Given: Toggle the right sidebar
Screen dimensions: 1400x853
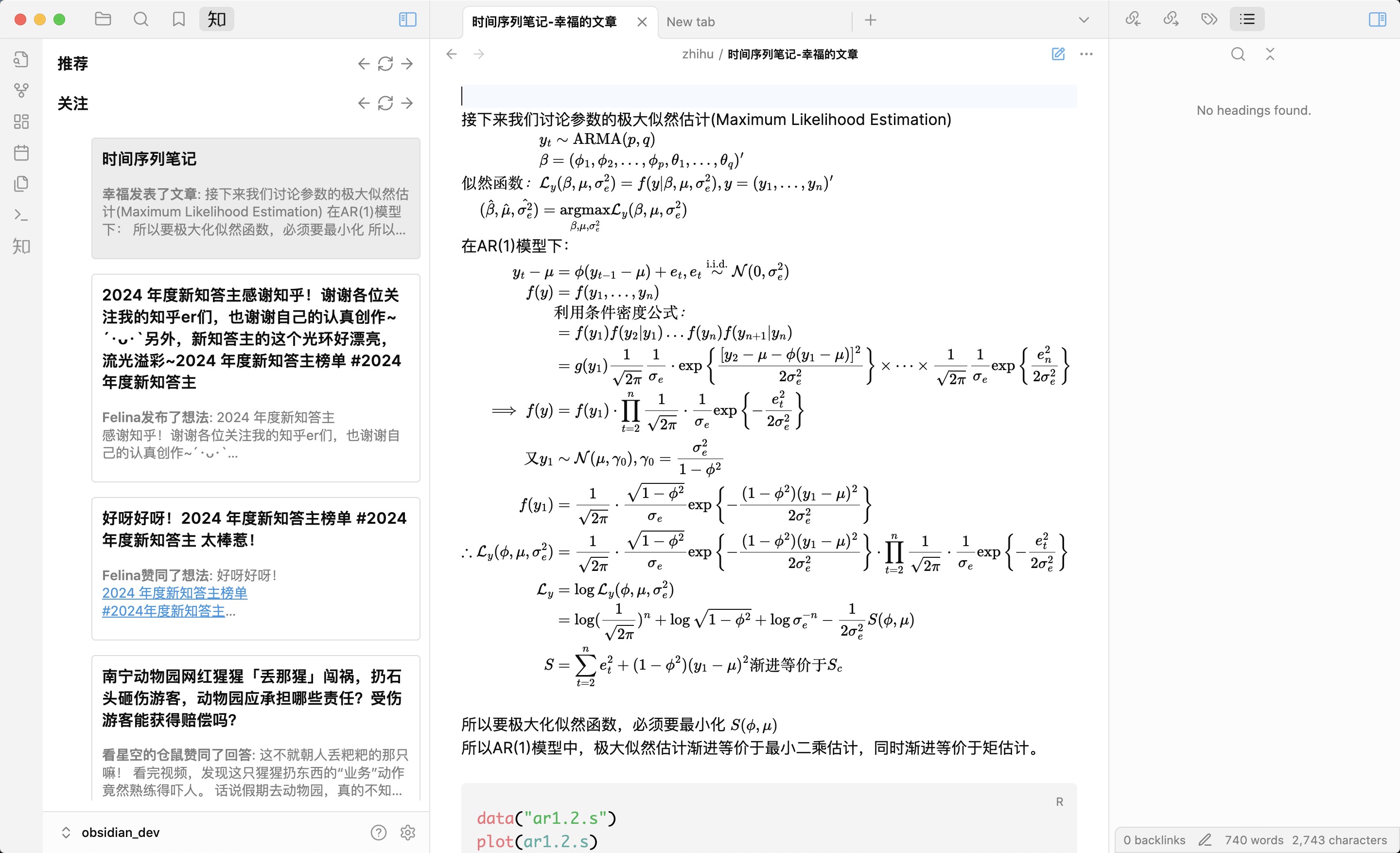Looking at the screenshot, I should (1377, 19).
